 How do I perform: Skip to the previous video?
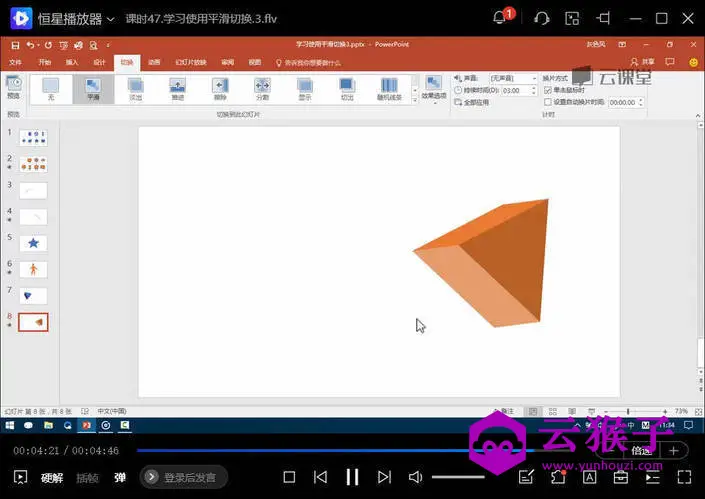click(321, 477)
